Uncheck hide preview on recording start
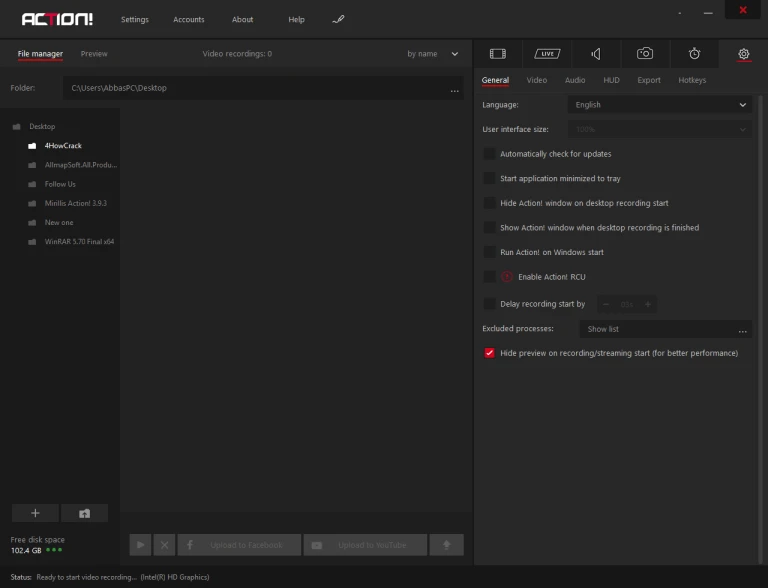This screenshot has height=588, width=768. click(x=489, y=353)
